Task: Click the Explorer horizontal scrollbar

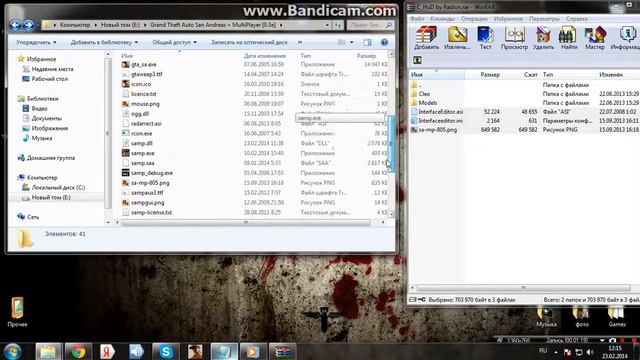Action: pos(246,222)
